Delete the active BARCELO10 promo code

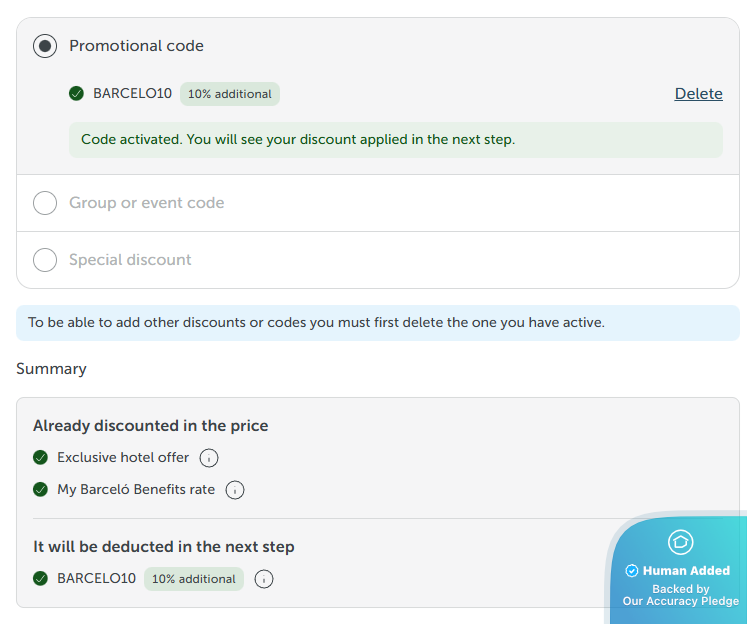click(x=698, y=94)
